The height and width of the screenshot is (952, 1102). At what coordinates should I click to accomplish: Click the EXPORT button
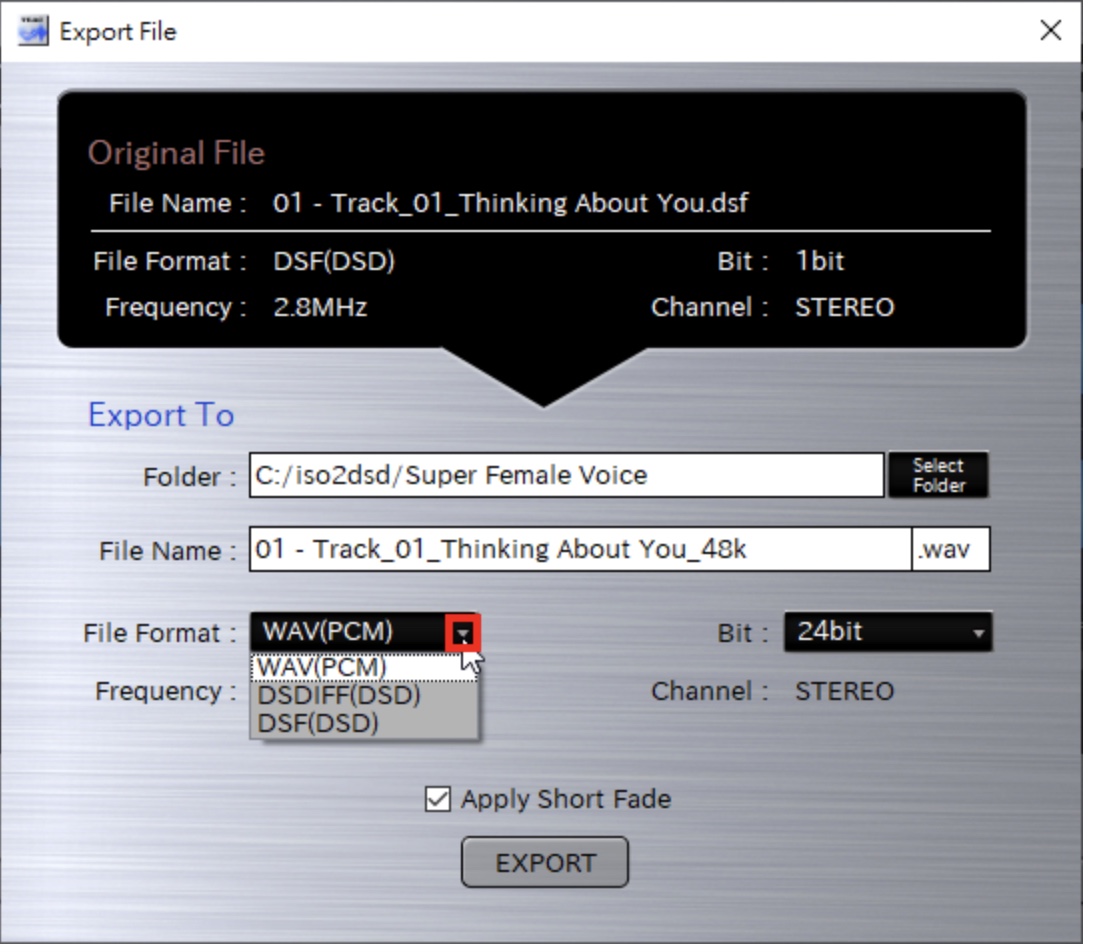[545, 862]
